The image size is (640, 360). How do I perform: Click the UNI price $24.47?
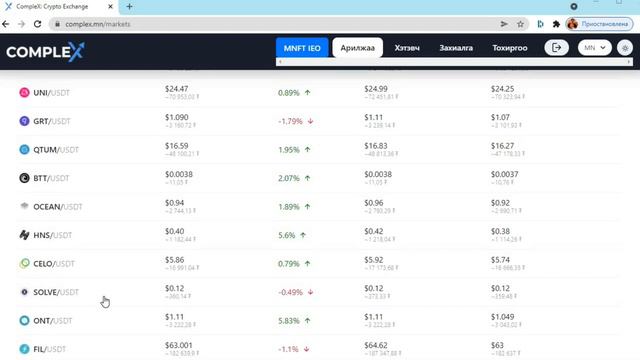(177, 89)
